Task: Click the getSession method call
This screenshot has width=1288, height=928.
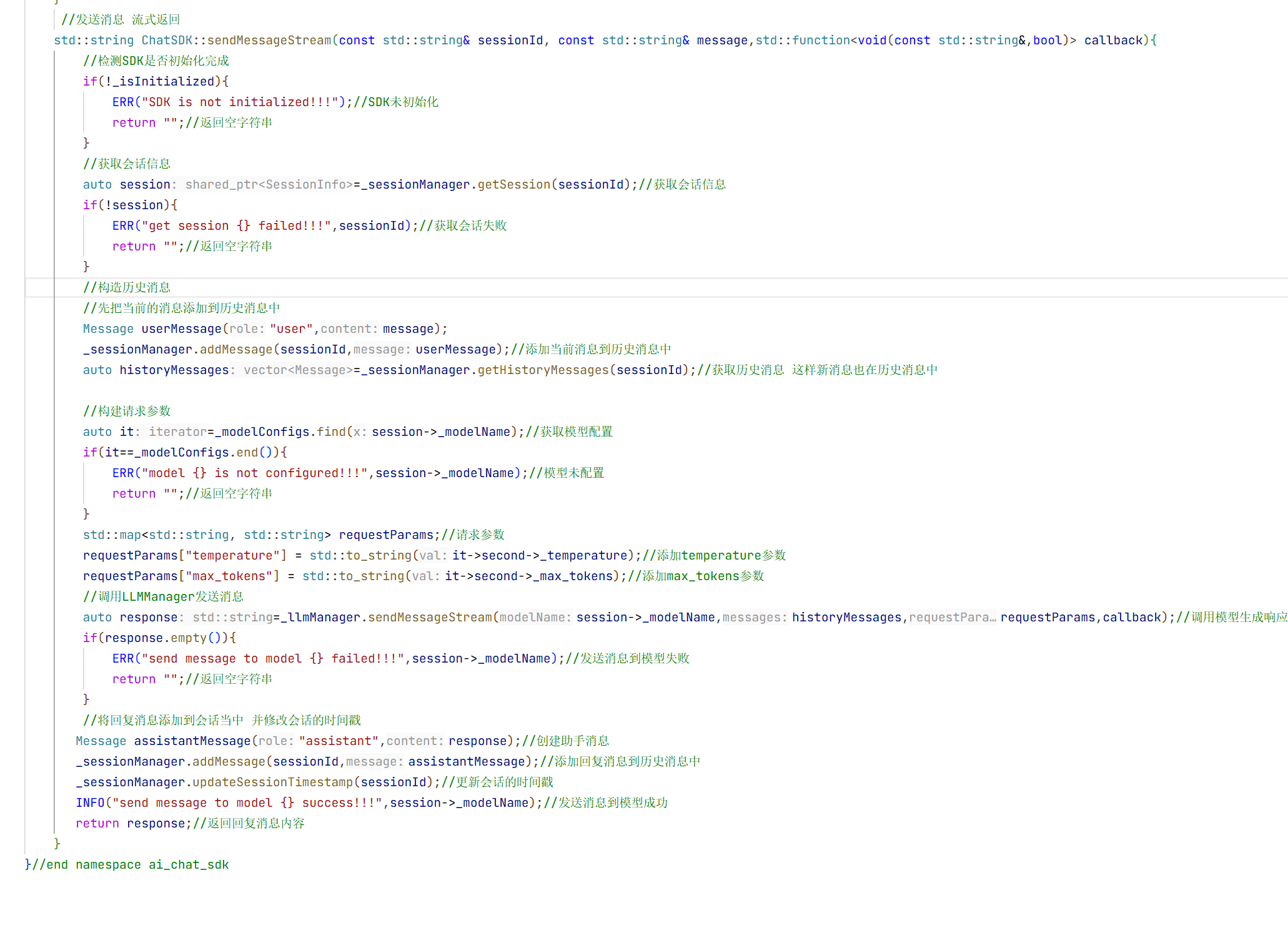Action: pyautogui.click(x=513, y=185)
